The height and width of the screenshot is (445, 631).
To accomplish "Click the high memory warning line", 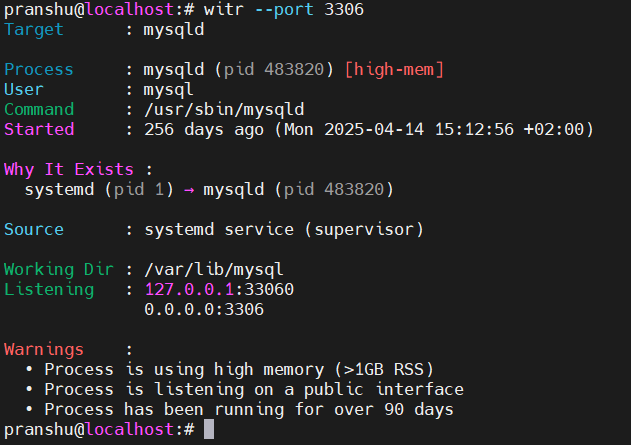I will point(238,369).
